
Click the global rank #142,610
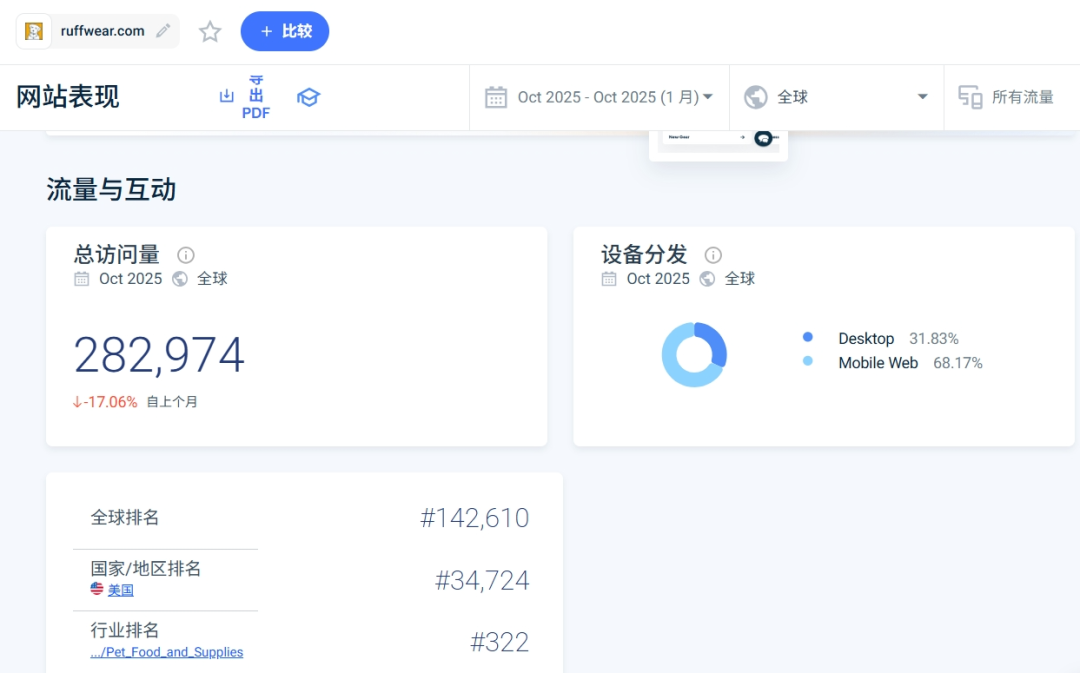(475, 518)
